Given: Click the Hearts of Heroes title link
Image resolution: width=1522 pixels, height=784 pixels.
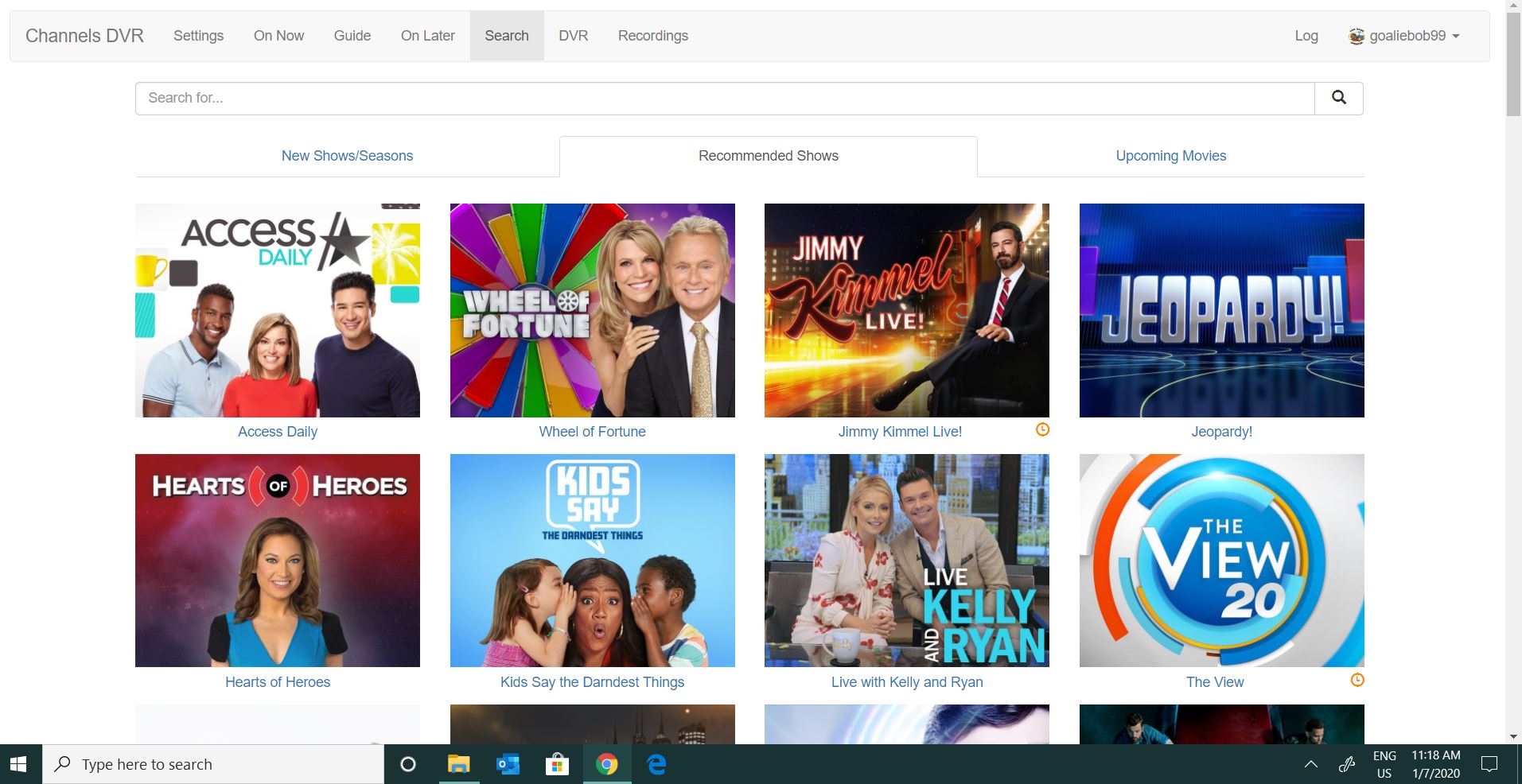Looking at the screenshot, I should (x=278, y=682).
